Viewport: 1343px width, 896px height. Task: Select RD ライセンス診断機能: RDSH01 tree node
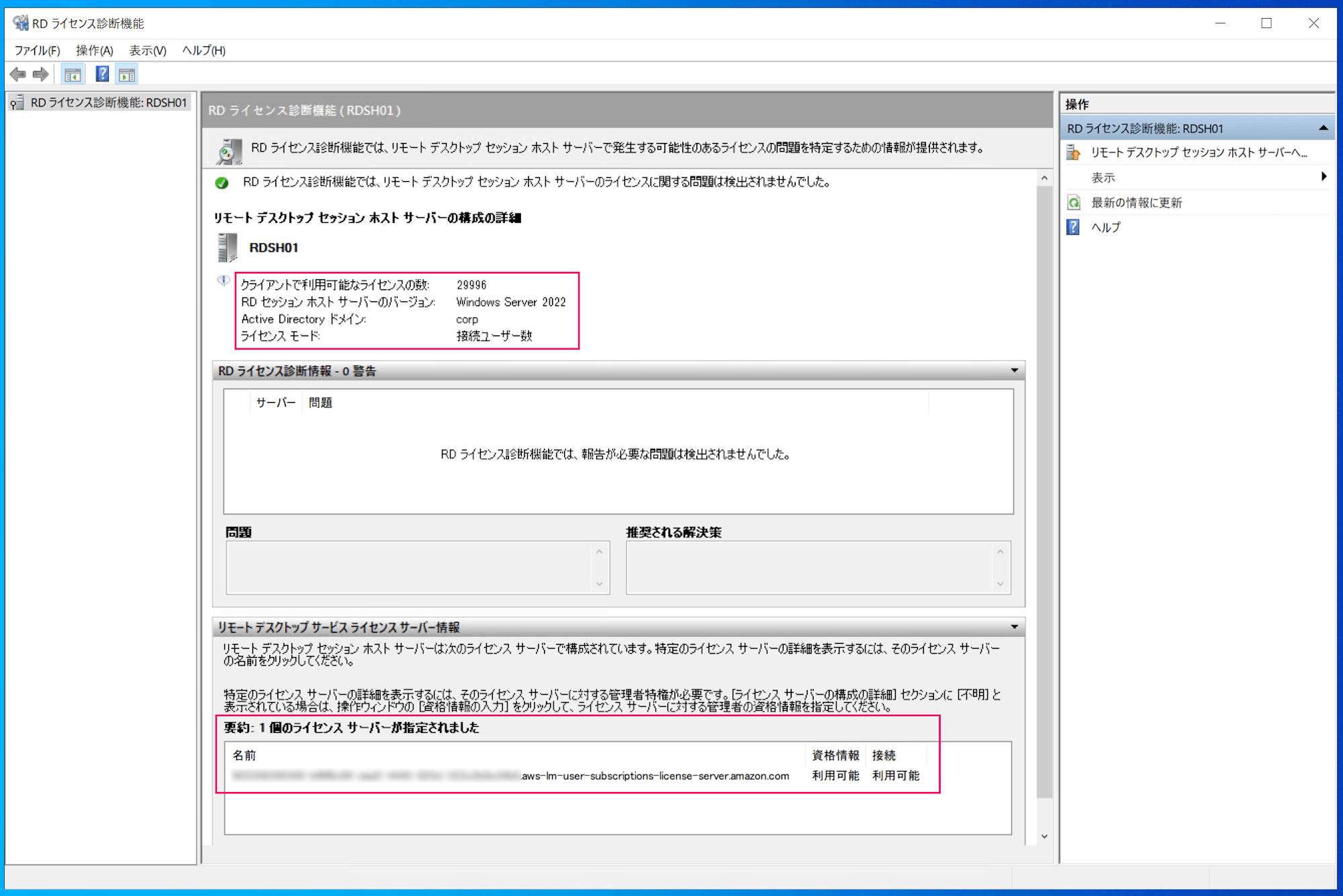click(x=109, y=103)
